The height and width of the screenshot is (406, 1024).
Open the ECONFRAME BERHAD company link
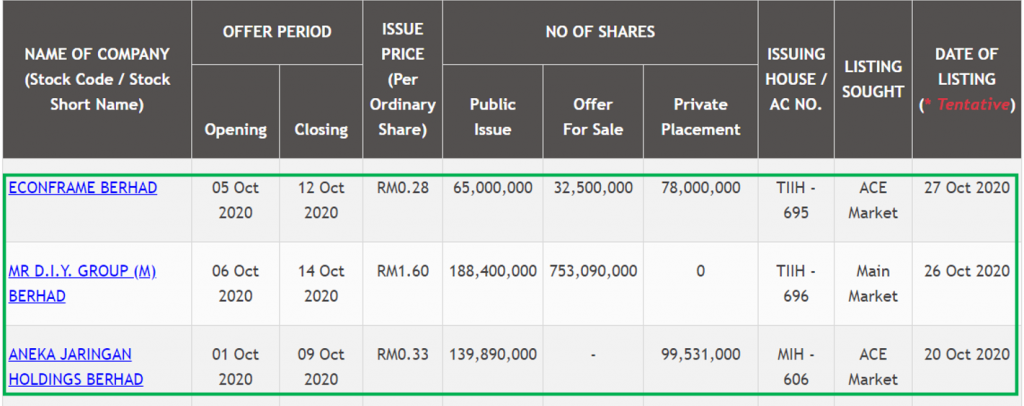pyautogui.click(x=83, y=188)
